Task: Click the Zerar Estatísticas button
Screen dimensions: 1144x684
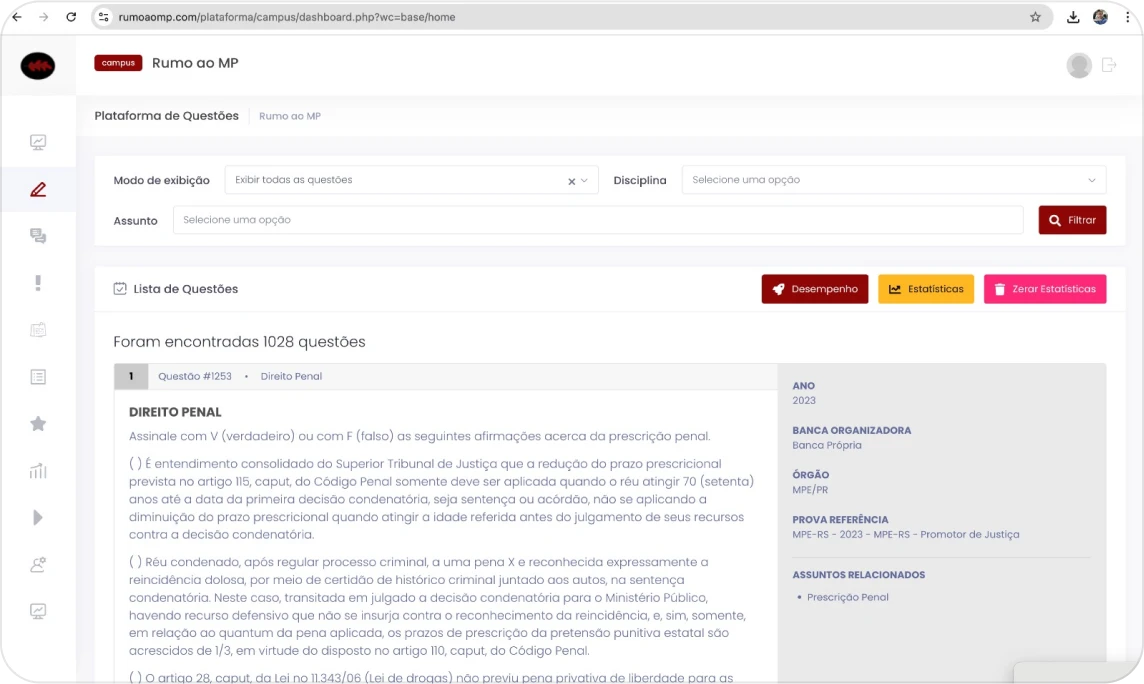Action: click(x=1044, y=289)
